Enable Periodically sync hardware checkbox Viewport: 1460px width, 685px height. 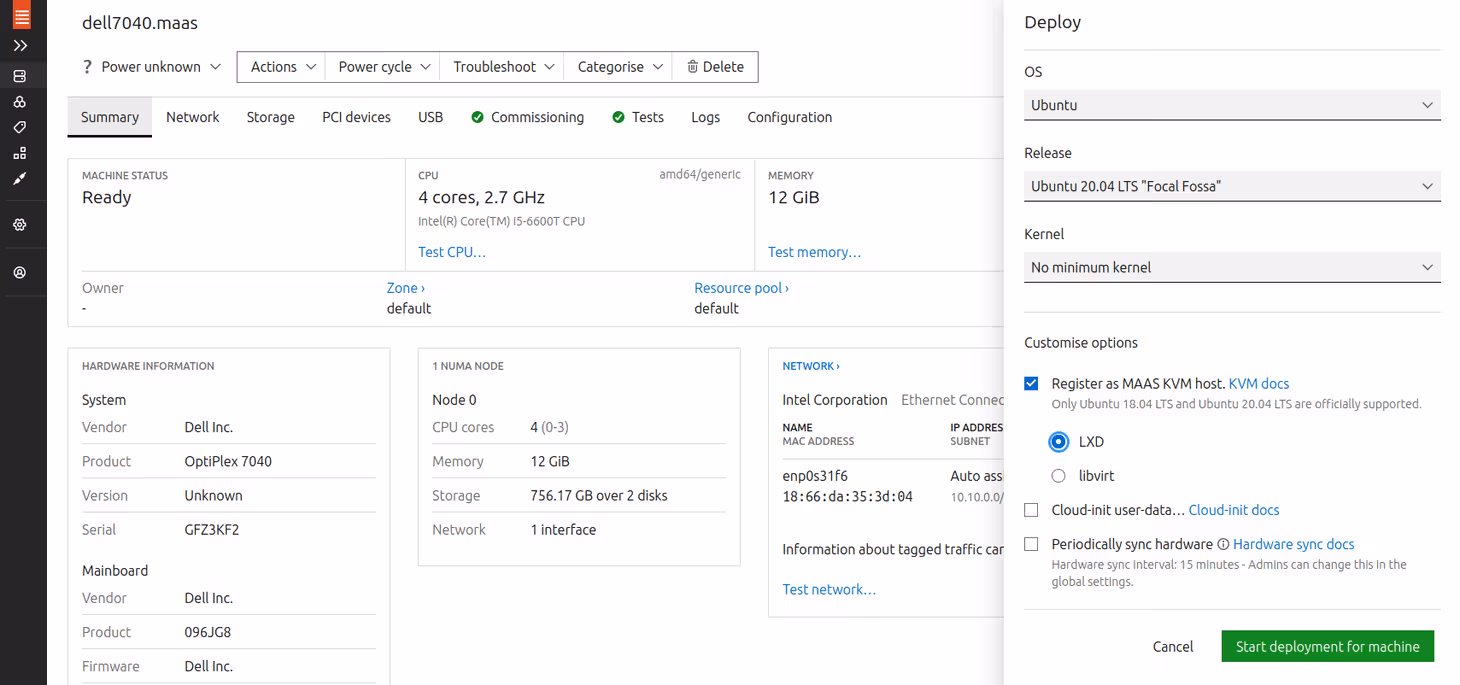pyautogui.click(x=1031, y=545)
